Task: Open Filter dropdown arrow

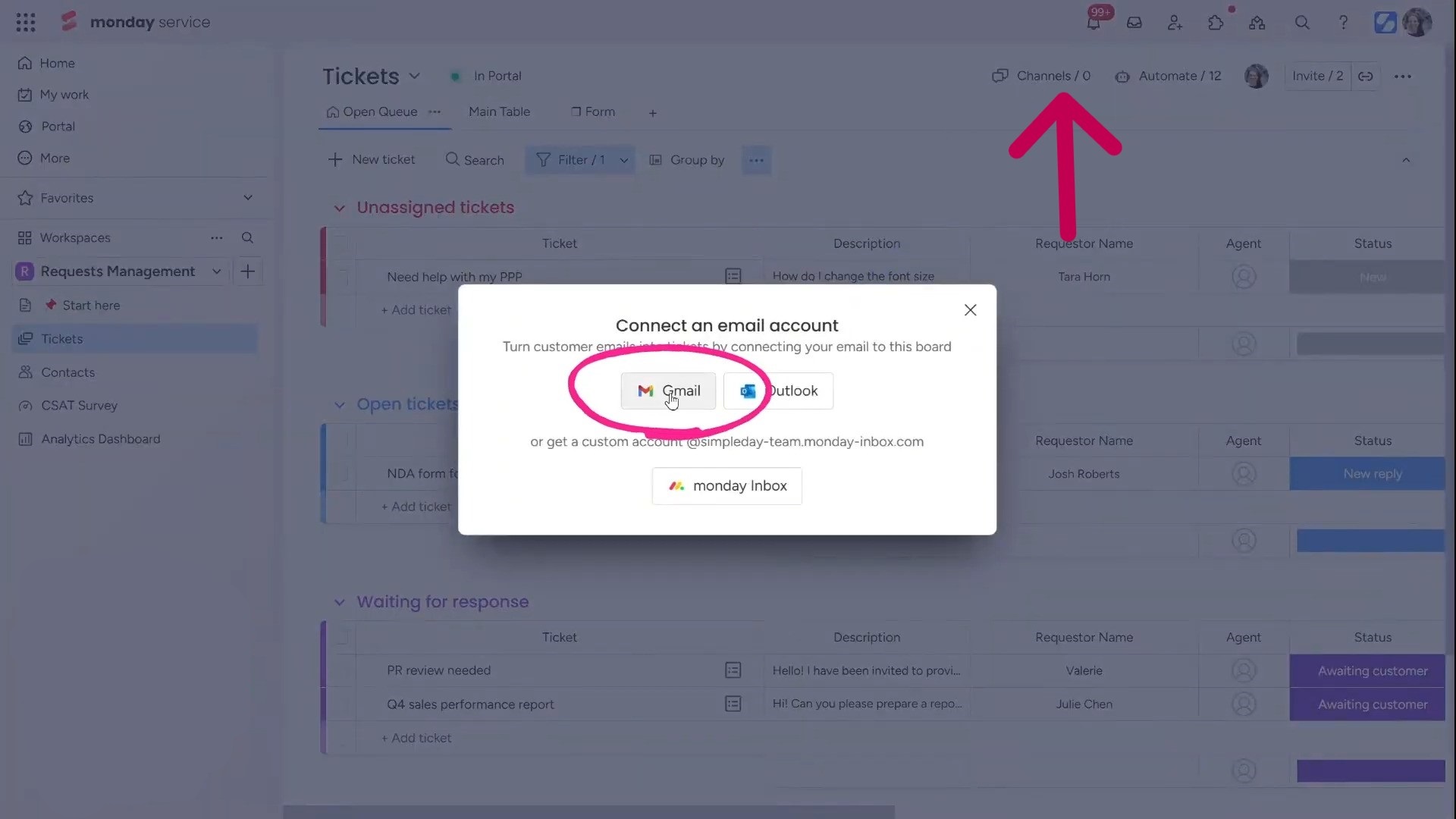Action: (x=624, y=160)
